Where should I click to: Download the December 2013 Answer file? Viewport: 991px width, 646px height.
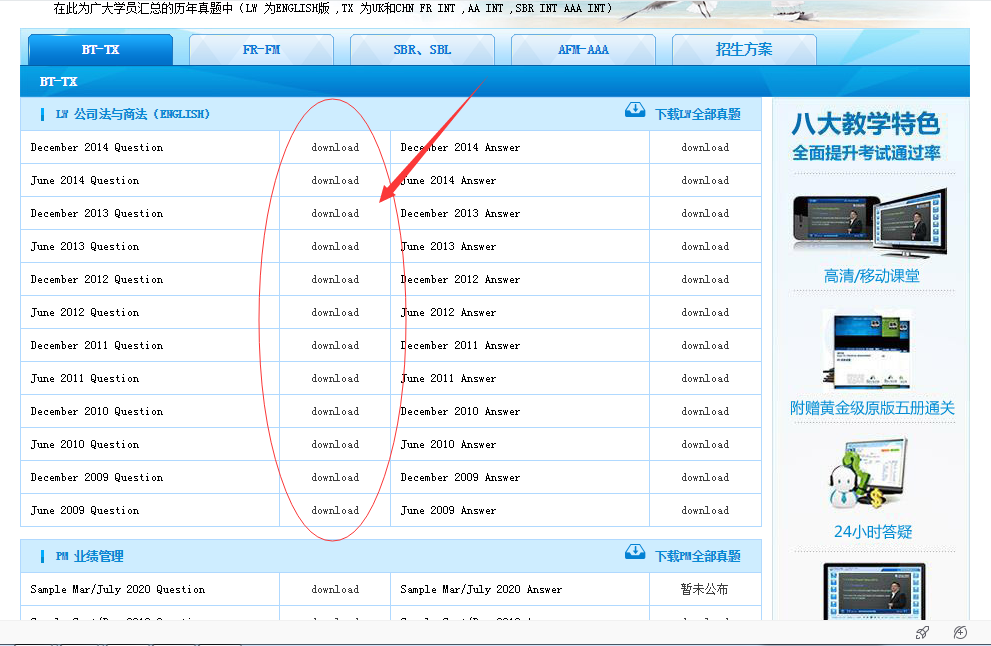705,214
